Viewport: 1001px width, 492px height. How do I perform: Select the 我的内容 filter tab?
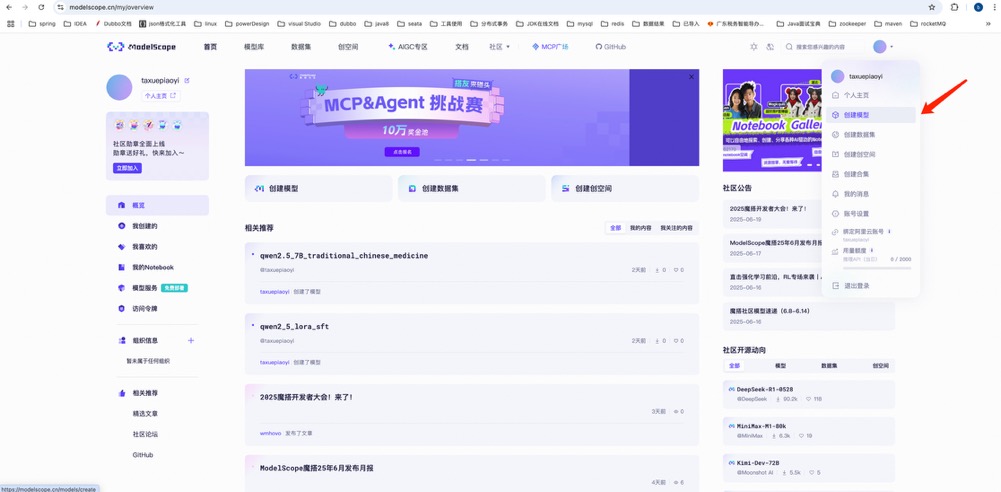[x=640, y=228]
